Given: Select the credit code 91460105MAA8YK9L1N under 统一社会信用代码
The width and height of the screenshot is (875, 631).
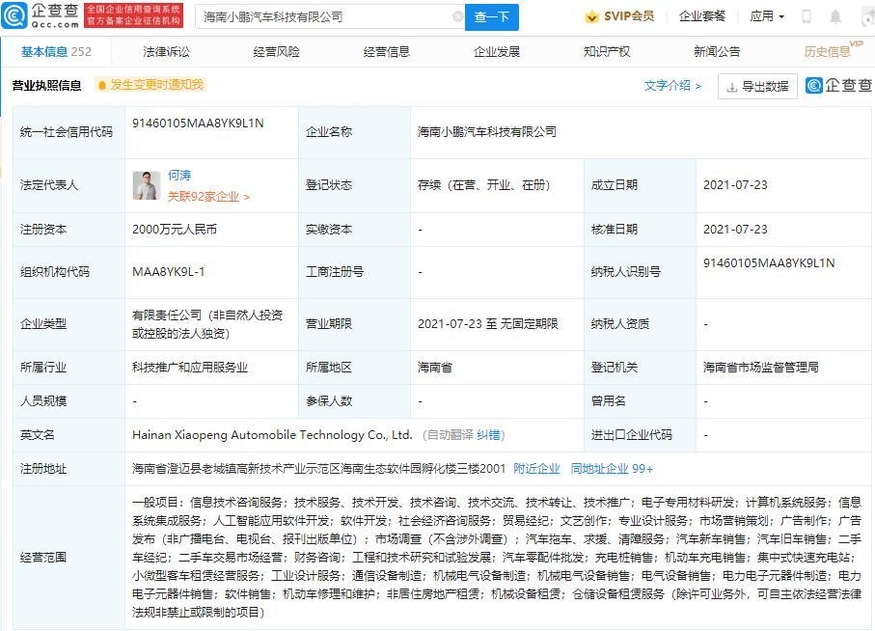Looking at the screenshot, I should (x=198, y=123).
